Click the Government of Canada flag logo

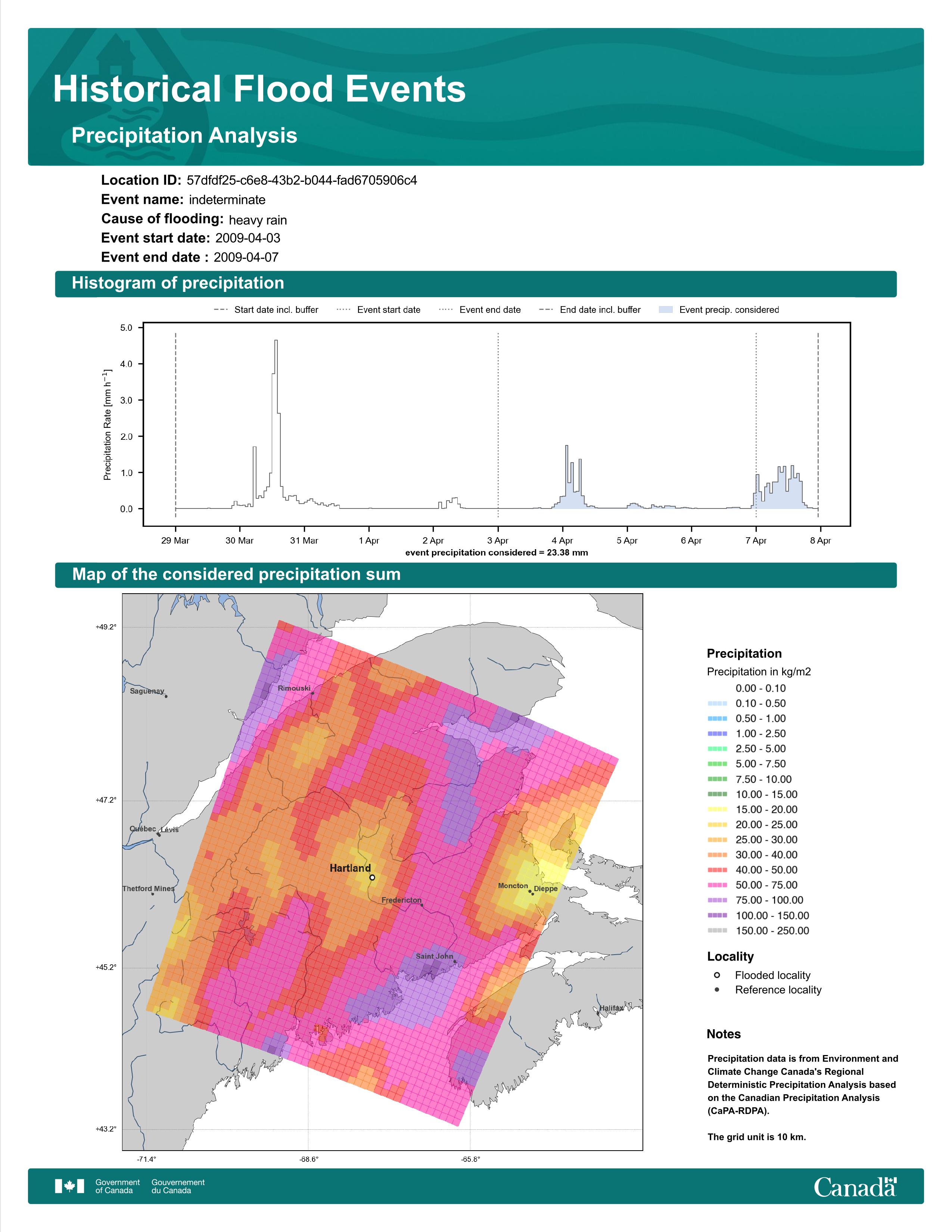click(69, 1186)
